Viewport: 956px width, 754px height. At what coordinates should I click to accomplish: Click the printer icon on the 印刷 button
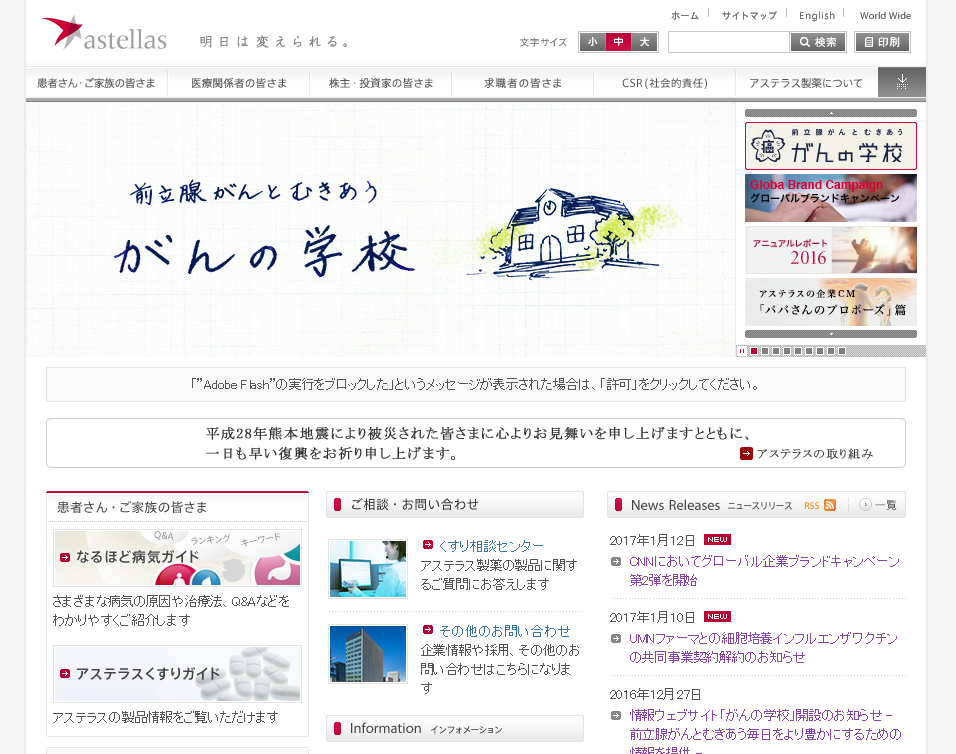click(x=869, y=42)
